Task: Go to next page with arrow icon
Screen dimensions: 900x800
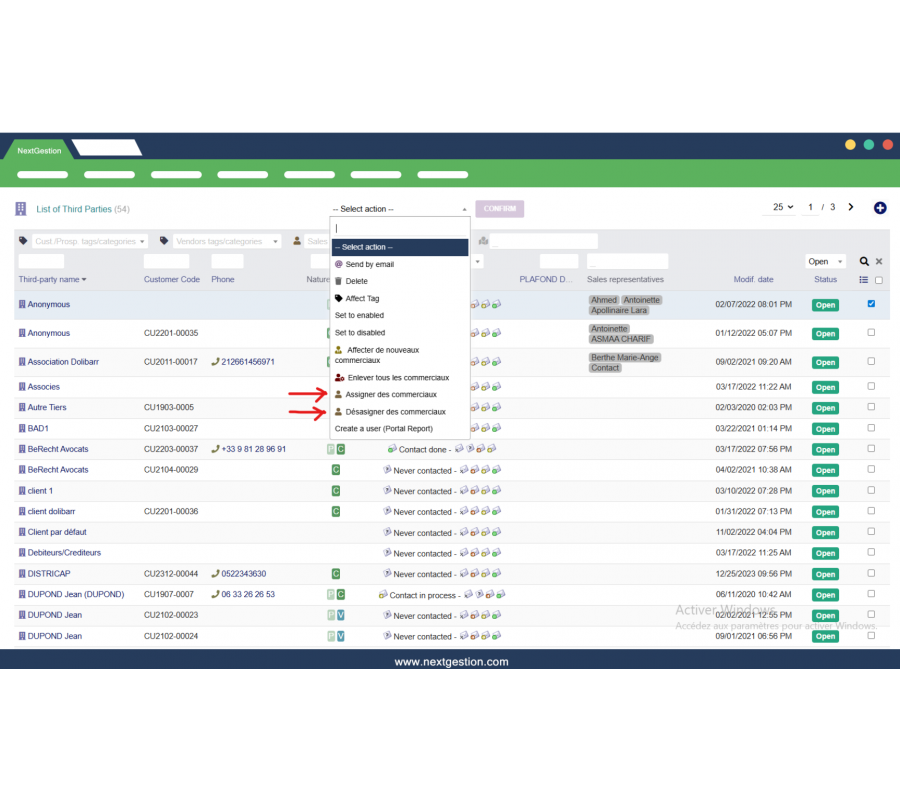Action: [851, 207]
